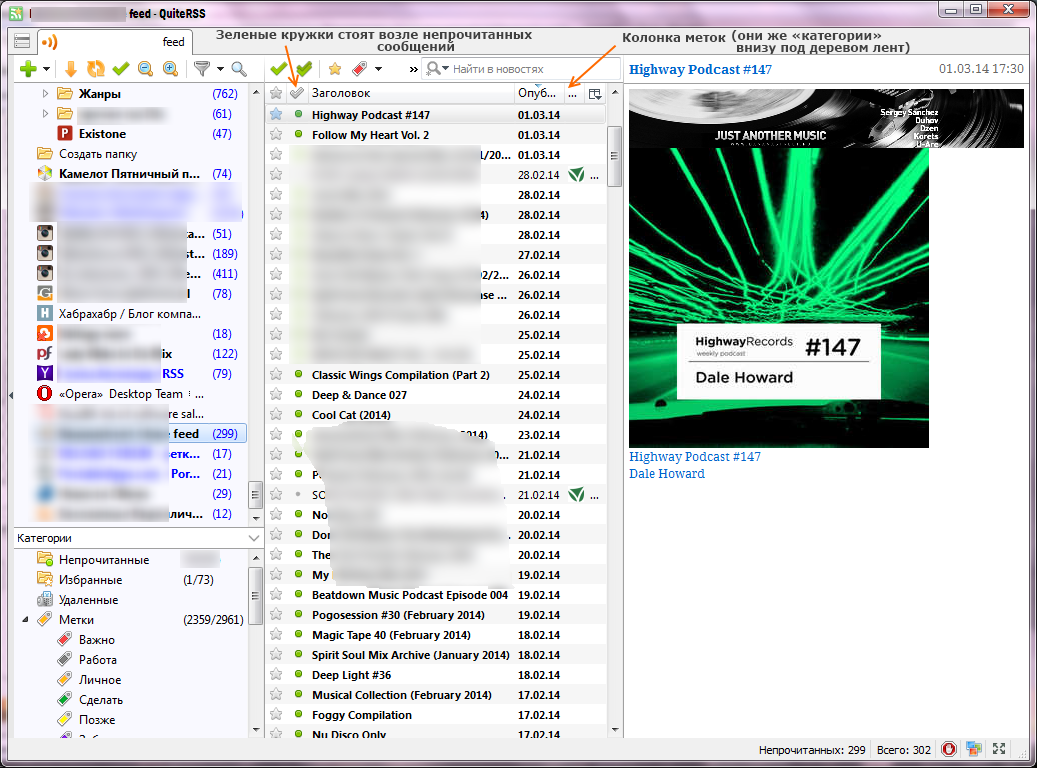Toggle star for Follow My Heart Vol. 2
Image resolution: width=1037 pixels, height=768 pixels.
[x=276, y=134]
